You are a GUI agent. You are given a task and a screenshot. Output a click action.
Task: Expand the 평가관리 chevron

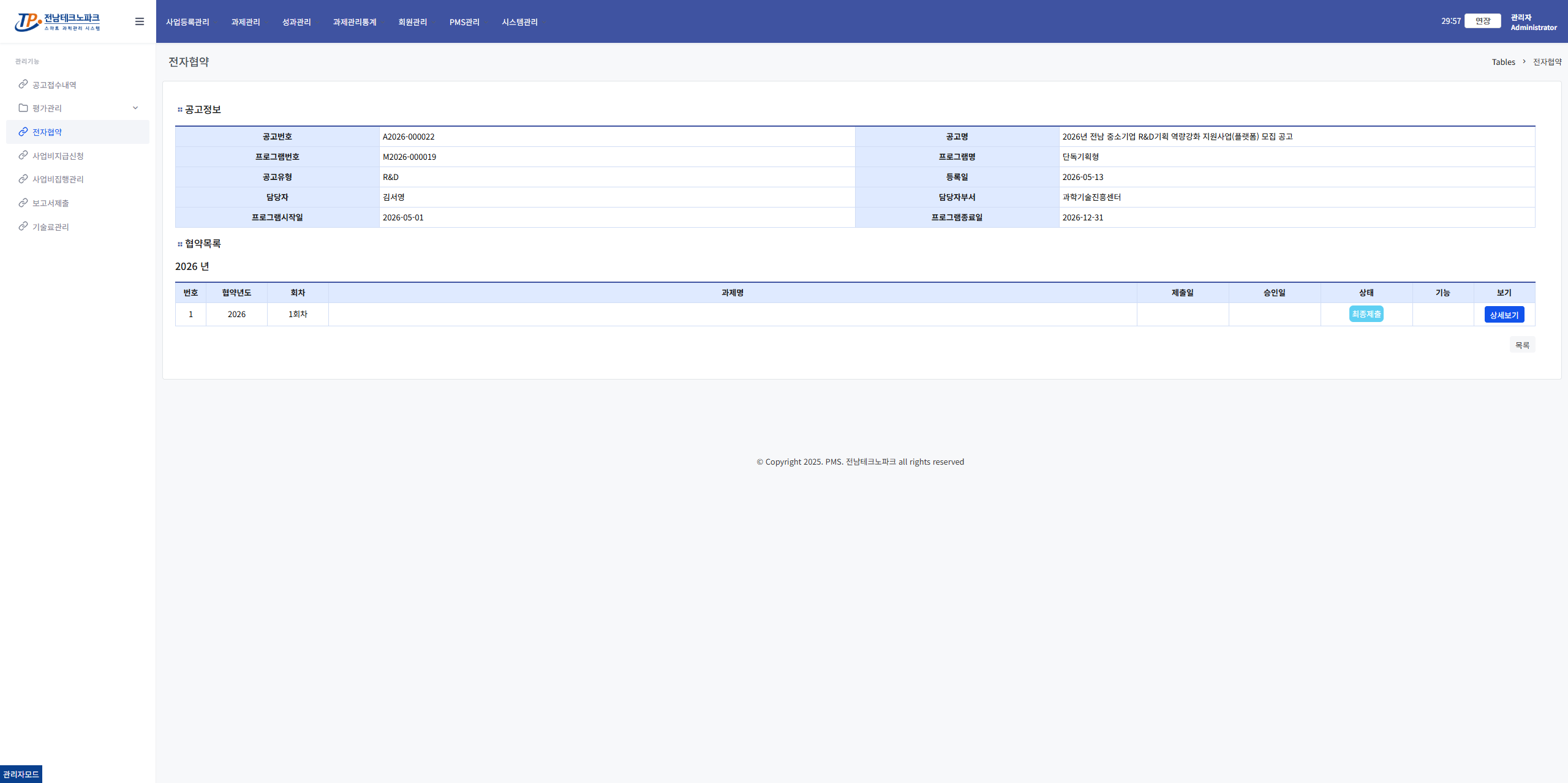click(135, 108)
